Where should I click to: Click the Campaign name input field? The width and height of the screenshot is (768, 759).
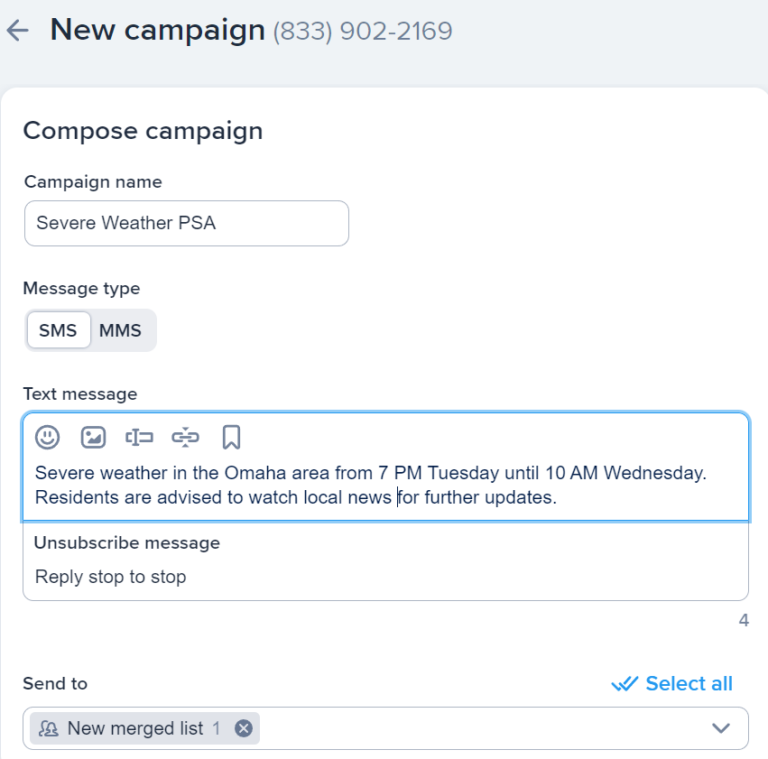pos(186,223)
